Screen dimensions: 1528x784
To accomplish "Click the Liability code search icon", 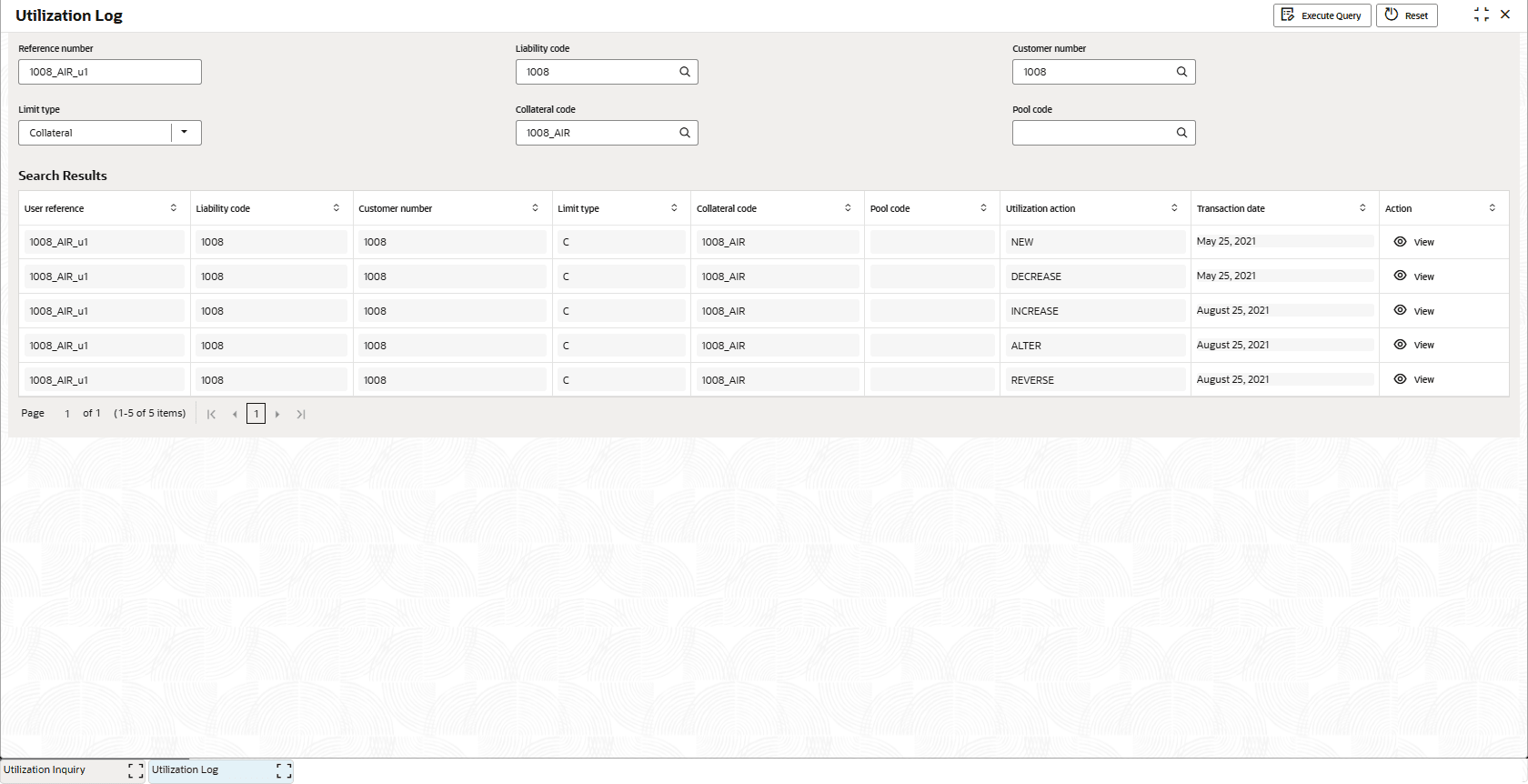I will coord(685,72).
